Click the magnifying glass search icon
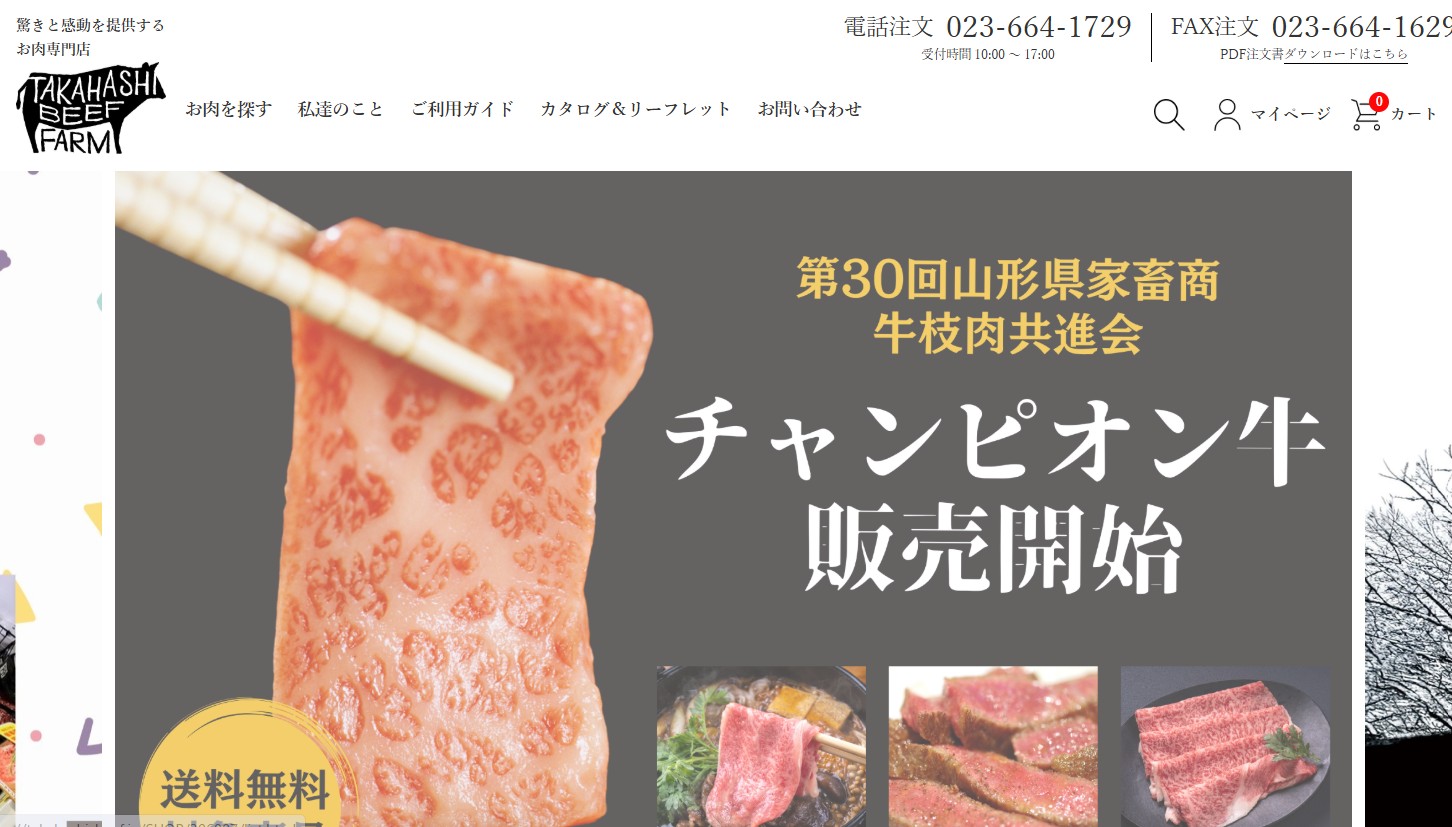This screenshot has height=827, width=1452. (x=1169, y=114)
